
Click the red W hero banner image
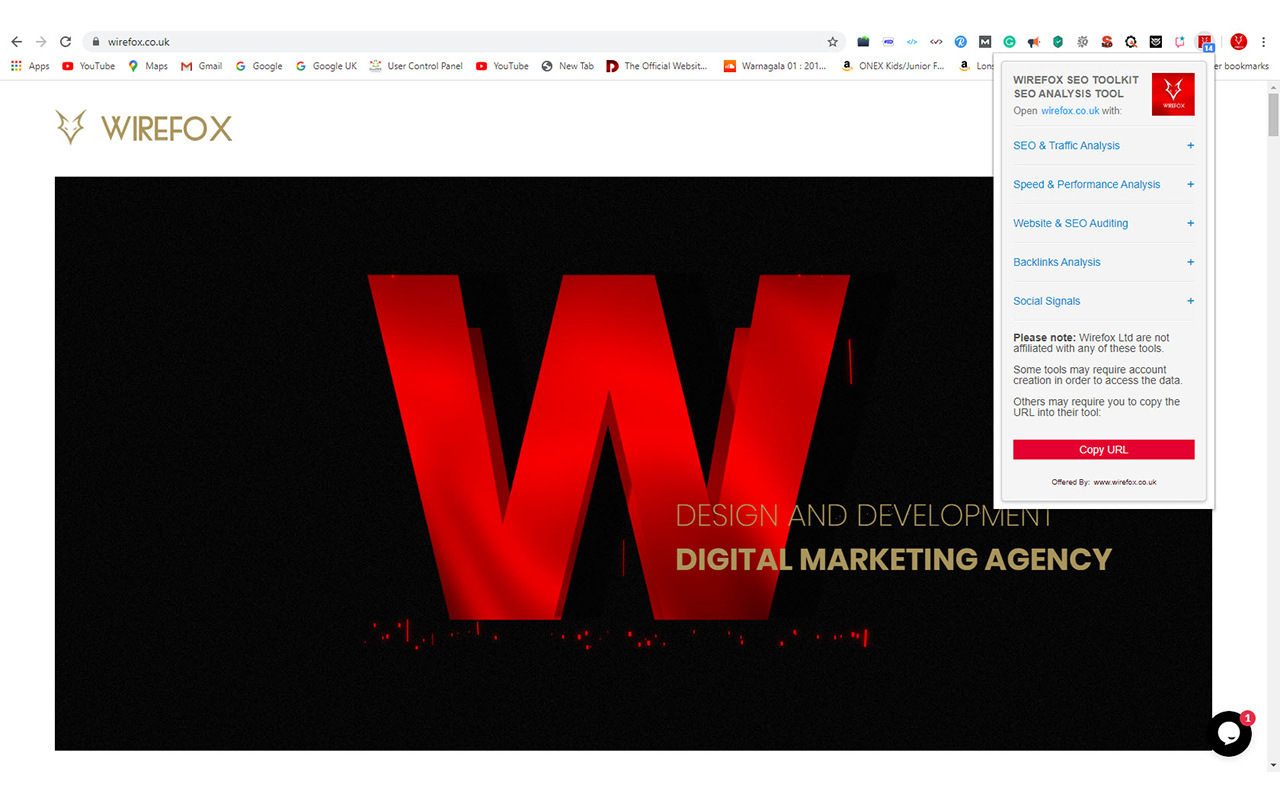click(633, 464)
